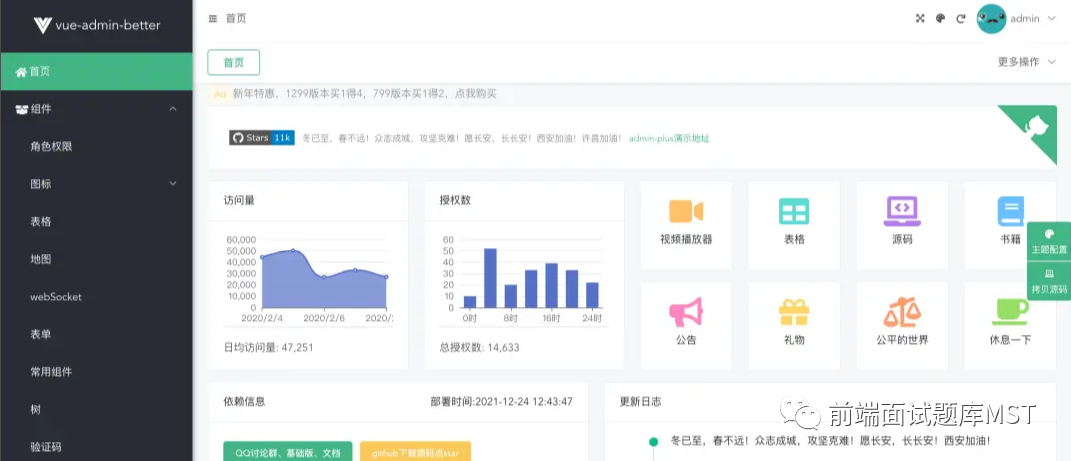Click the purple source code laptop icon
Image resolution: width=1071 pixels, height=461 pixels.
pyautogui.click(x=902, y=211)
